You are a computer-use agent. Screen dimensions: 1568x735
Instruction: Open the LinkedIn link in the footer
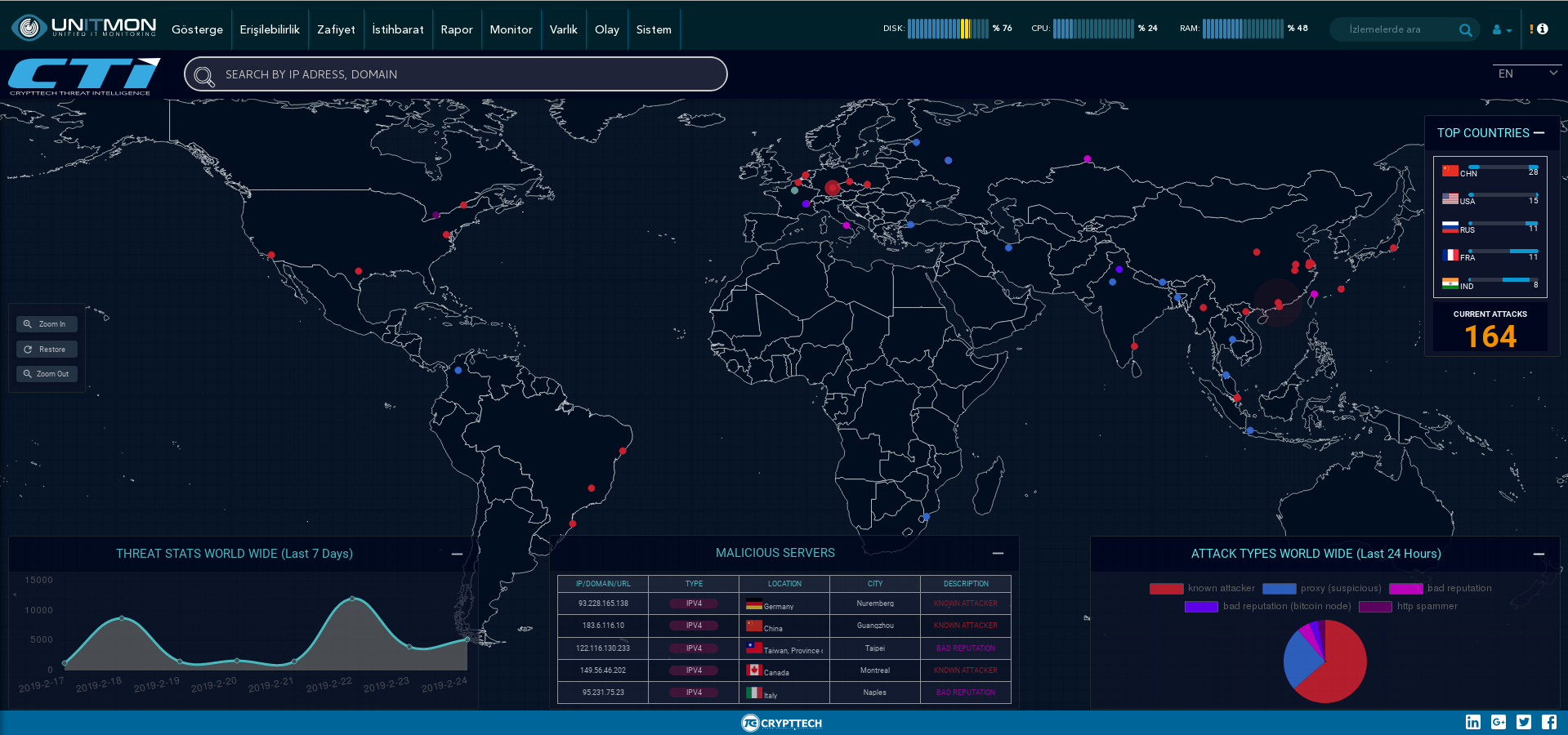click(x=1472, y=722)
